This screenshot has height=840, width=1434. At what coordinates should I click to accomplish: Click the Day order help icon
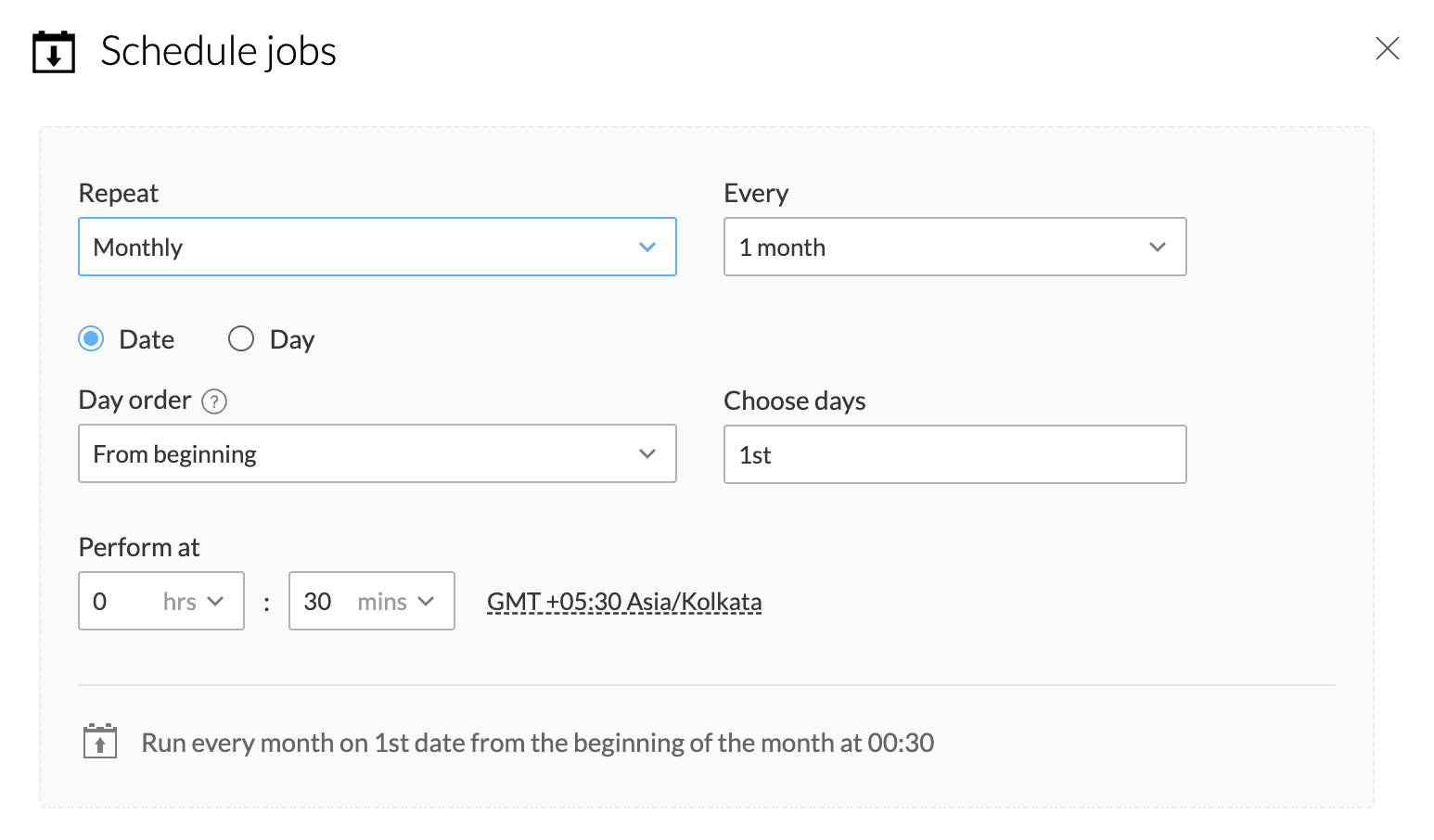pos(214,401)
